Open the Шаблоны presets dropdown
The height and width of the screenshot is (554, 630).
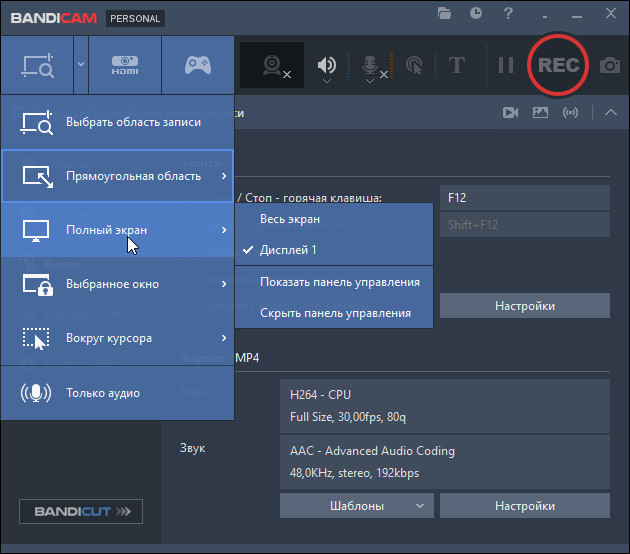(x=357, y=506)
